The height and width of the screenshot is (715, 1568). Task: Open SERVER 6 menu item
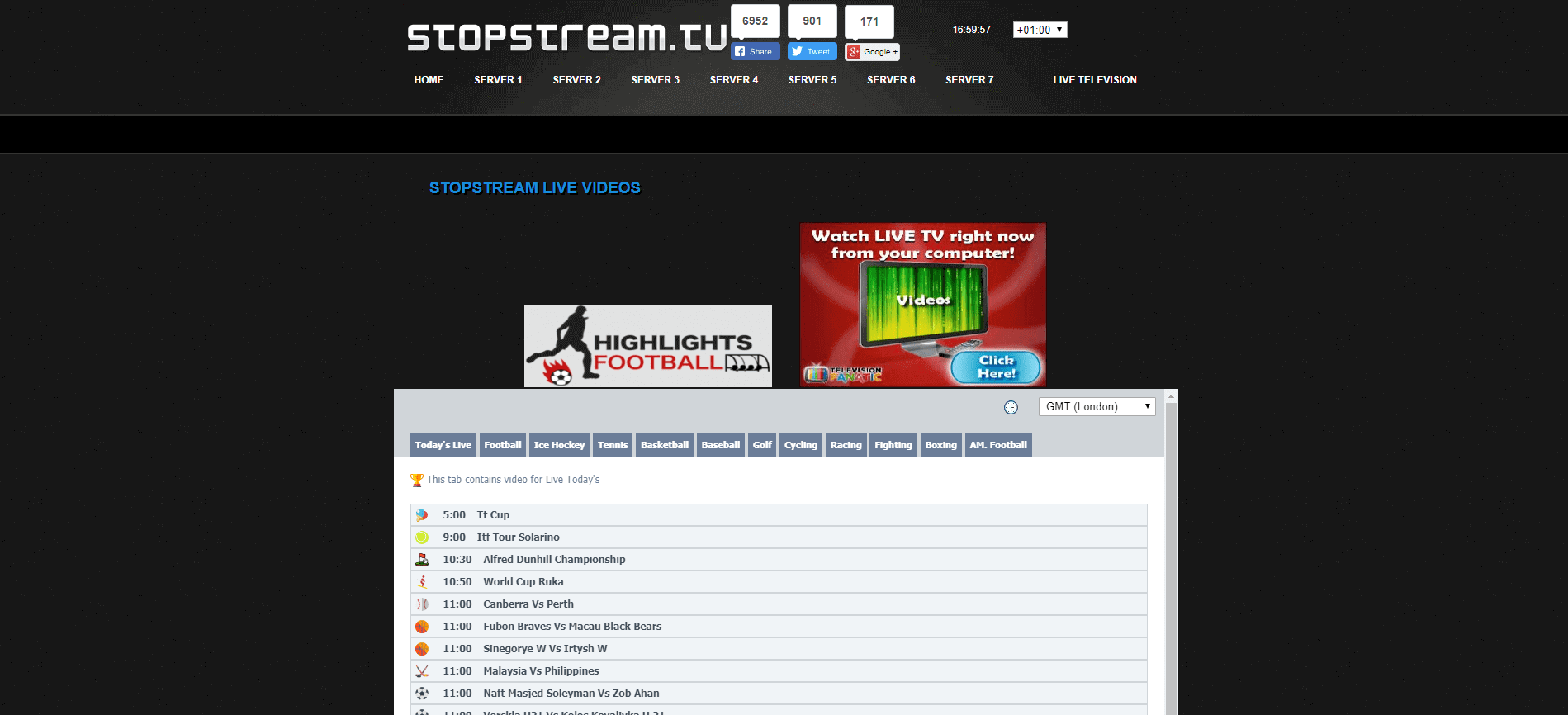891,80
